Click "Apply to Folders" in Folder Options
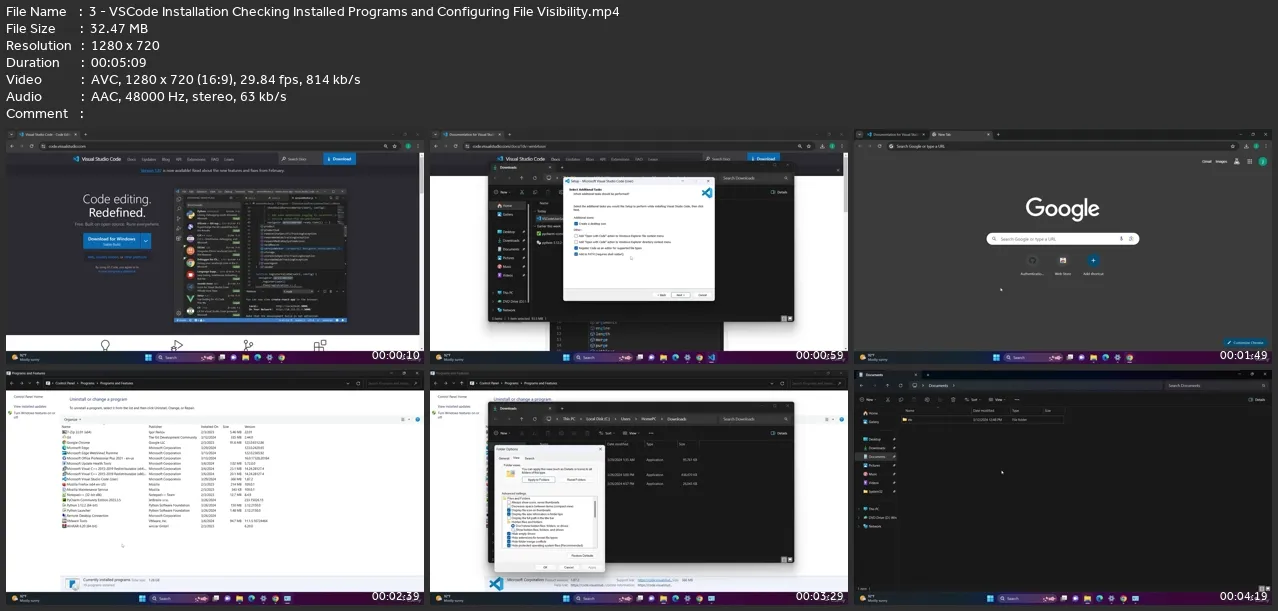The width and height of the screenshot is (1278, 611). coord(540,480)
